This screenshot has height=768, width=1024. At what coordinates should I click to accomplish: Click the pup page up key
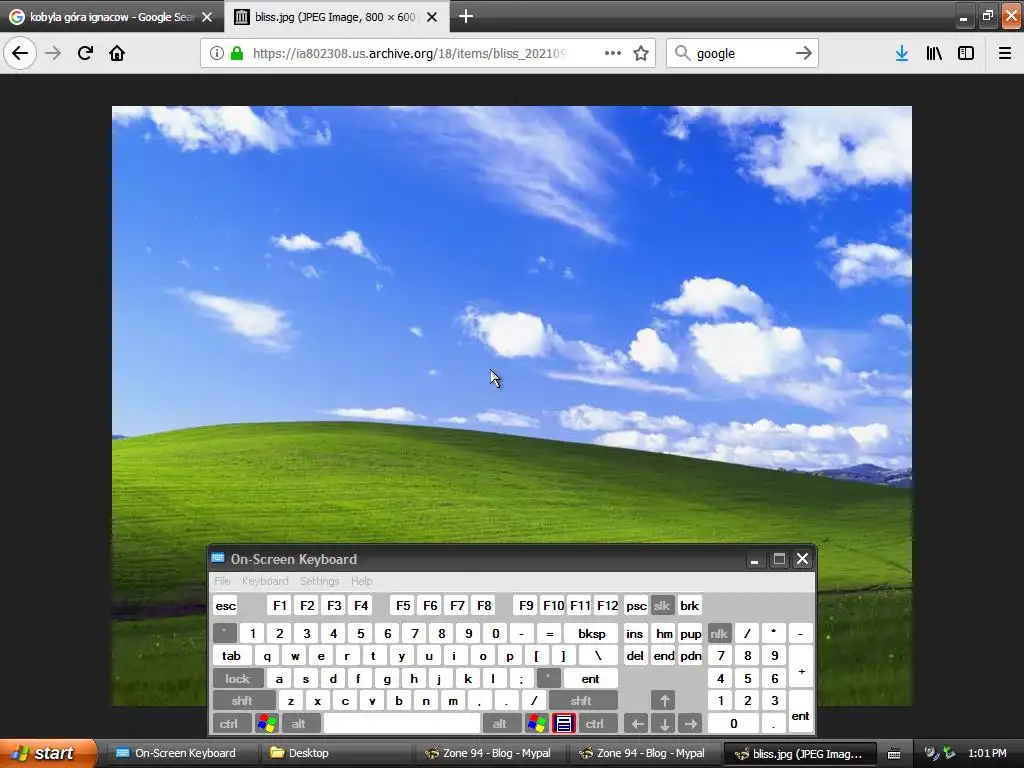690,633
